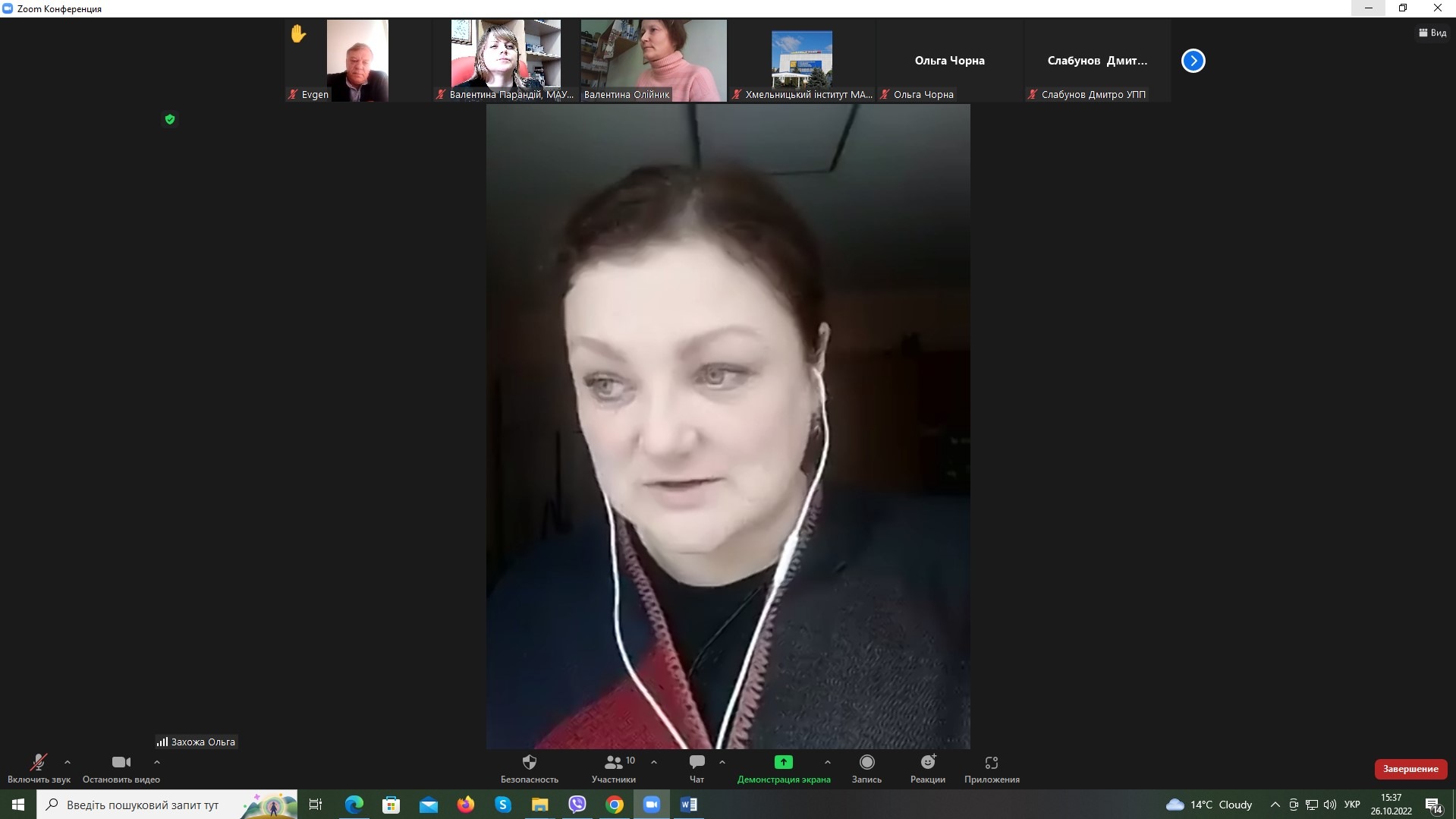Expand participants options arrow
1456x819 pixels.
pyautogui.click(x=654, y=762)
